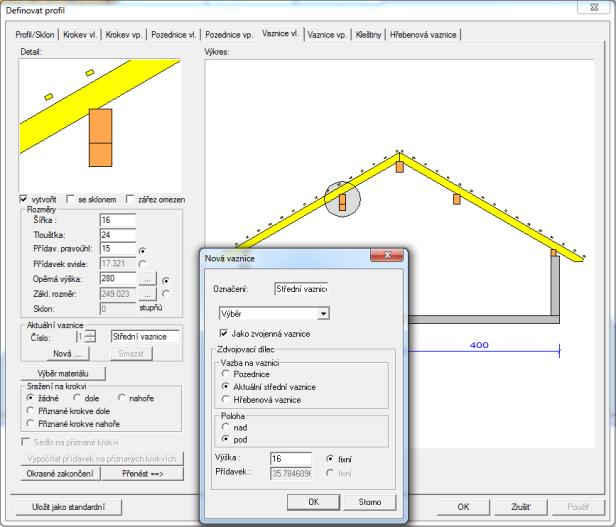The height and width of the screenshot is (527, 616).
Task: Click the Zrušit button
Action: coord(521,507)
